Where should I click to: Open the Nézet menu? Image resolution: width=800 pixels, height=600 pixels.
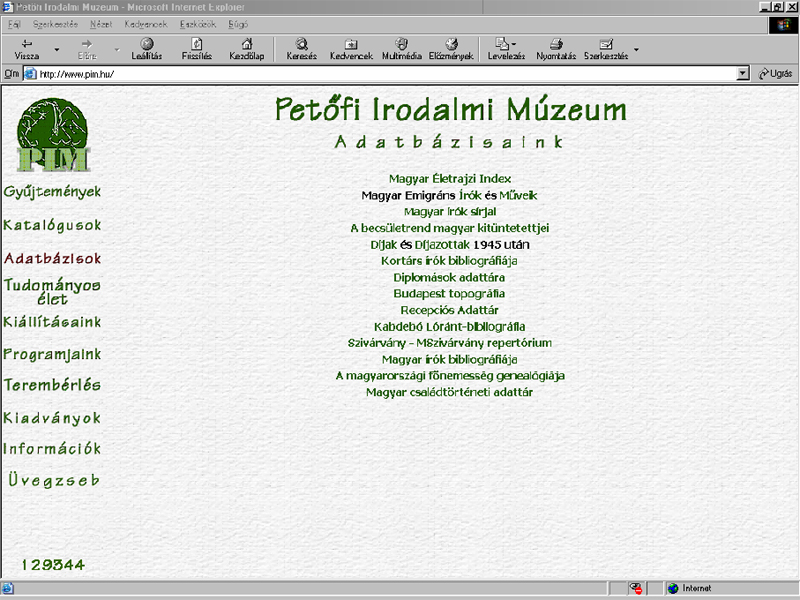coord(101,24)
